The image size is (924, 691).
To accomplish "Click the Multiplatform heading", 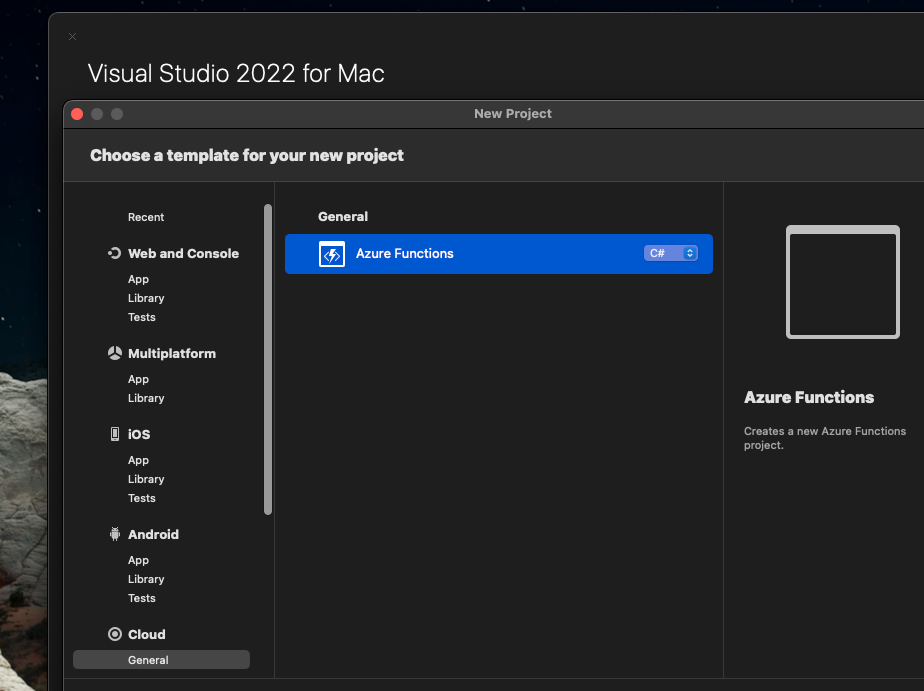I will click(172, 353).
